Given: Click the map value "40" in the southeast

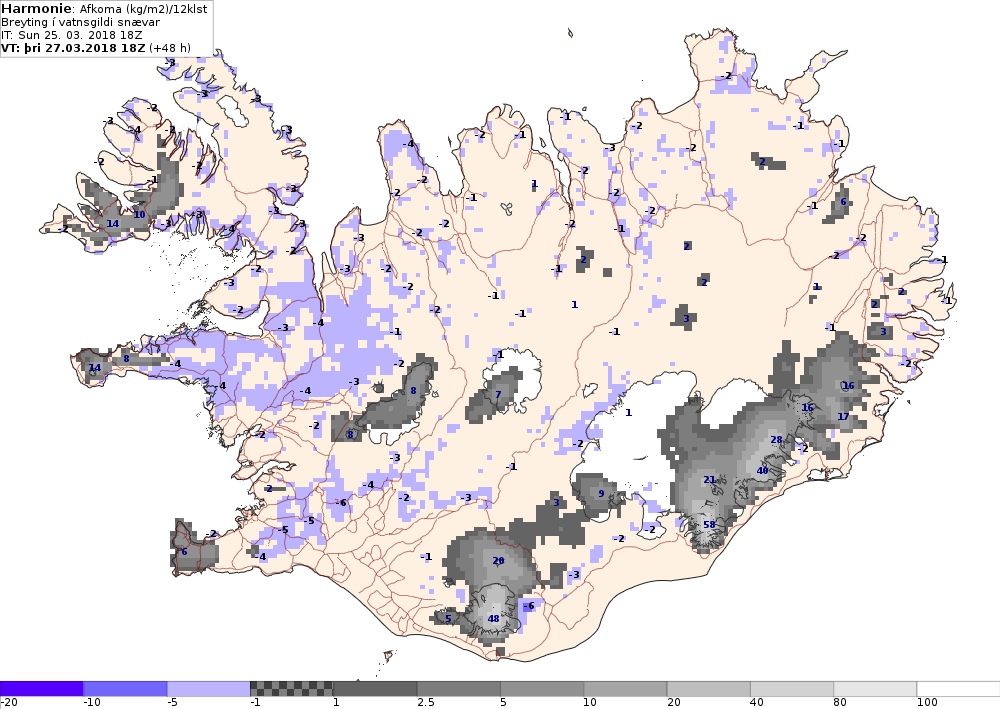Looking at the screenshot, I should [x=762, y=471].
